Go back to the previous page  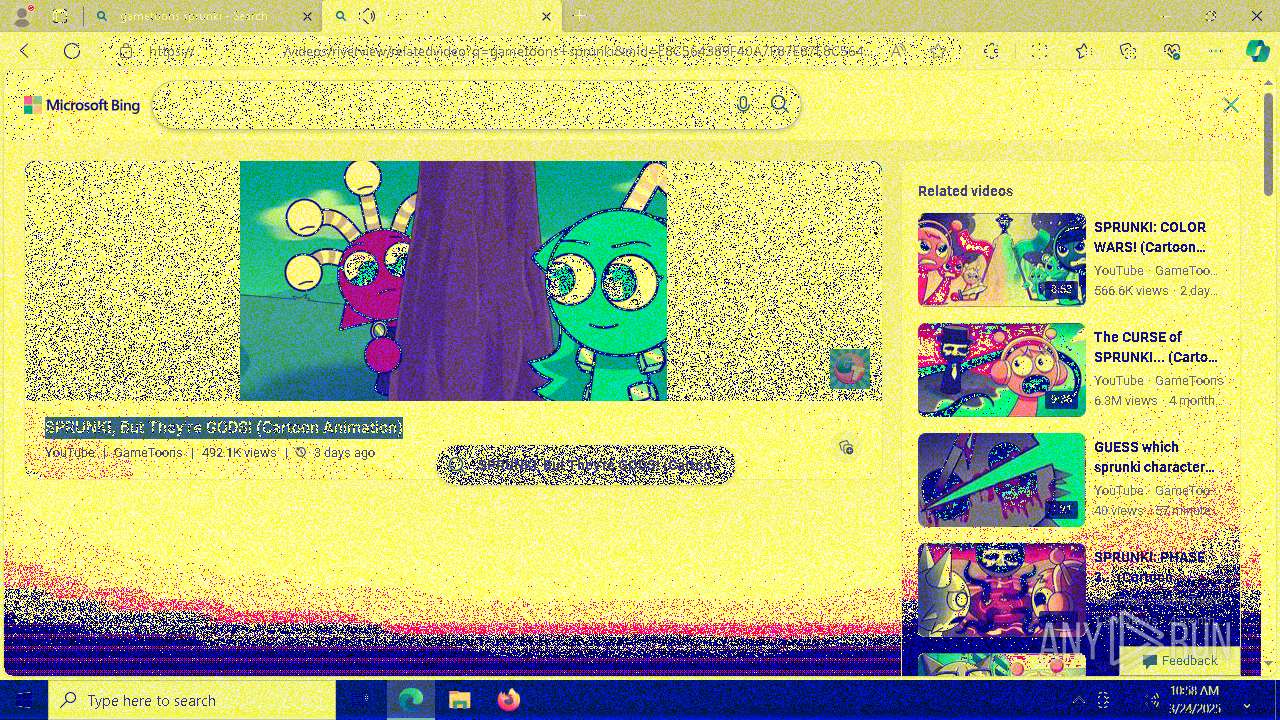click(x=25, y=51)
